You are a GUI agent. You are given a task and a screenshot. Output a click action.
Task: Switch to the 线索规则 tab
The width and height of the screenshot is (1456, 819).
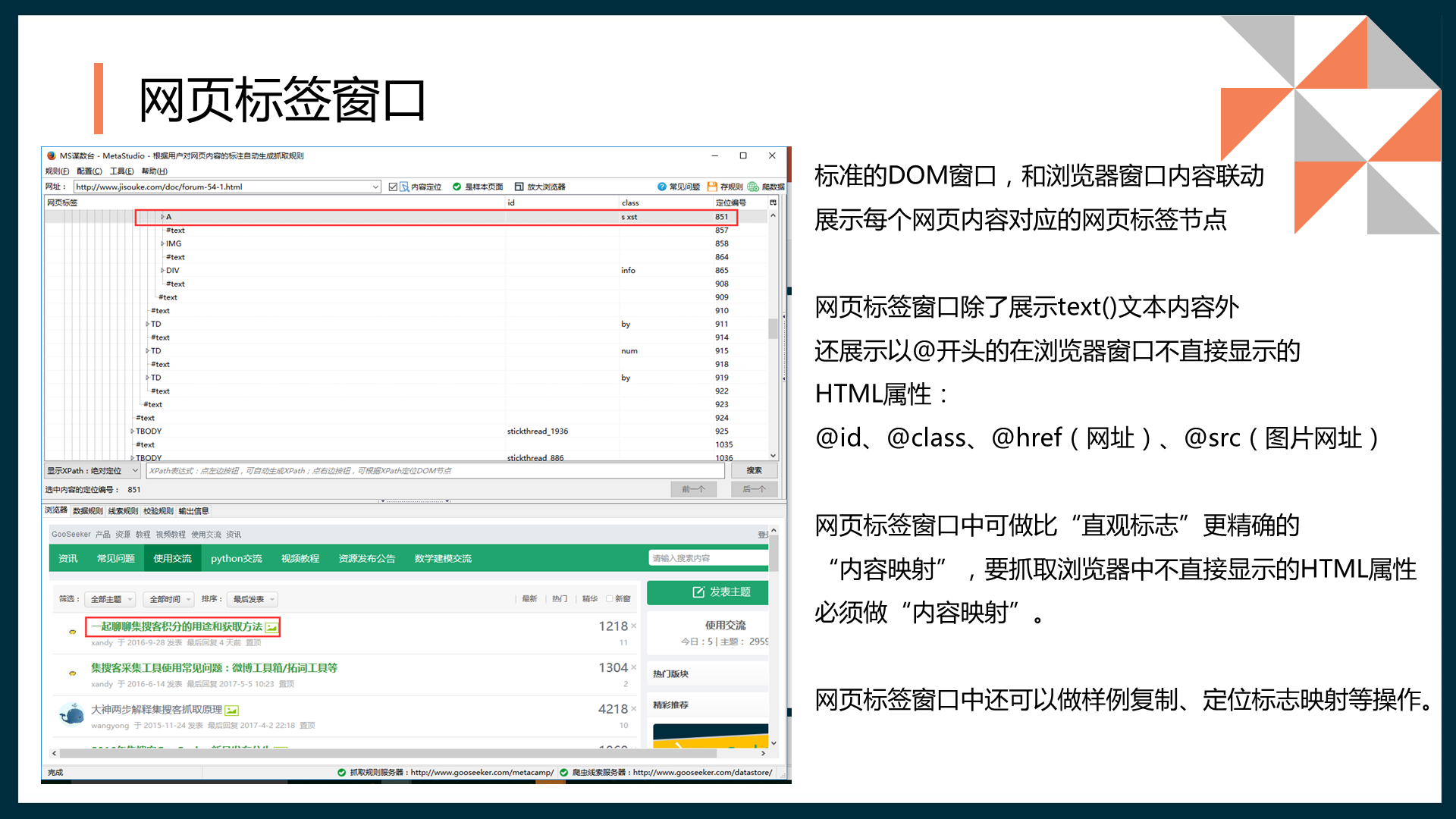(x=123, y=511)
